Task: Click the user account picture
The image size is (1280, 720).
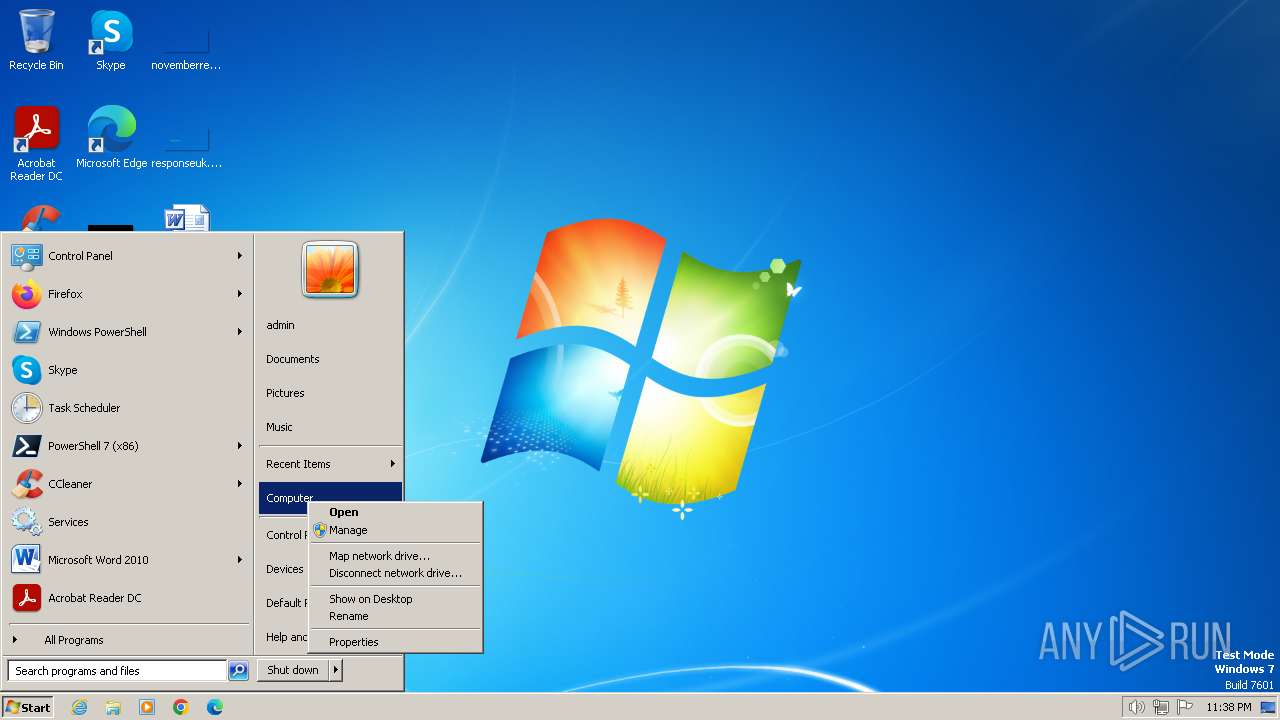Action: click(330, 269)
